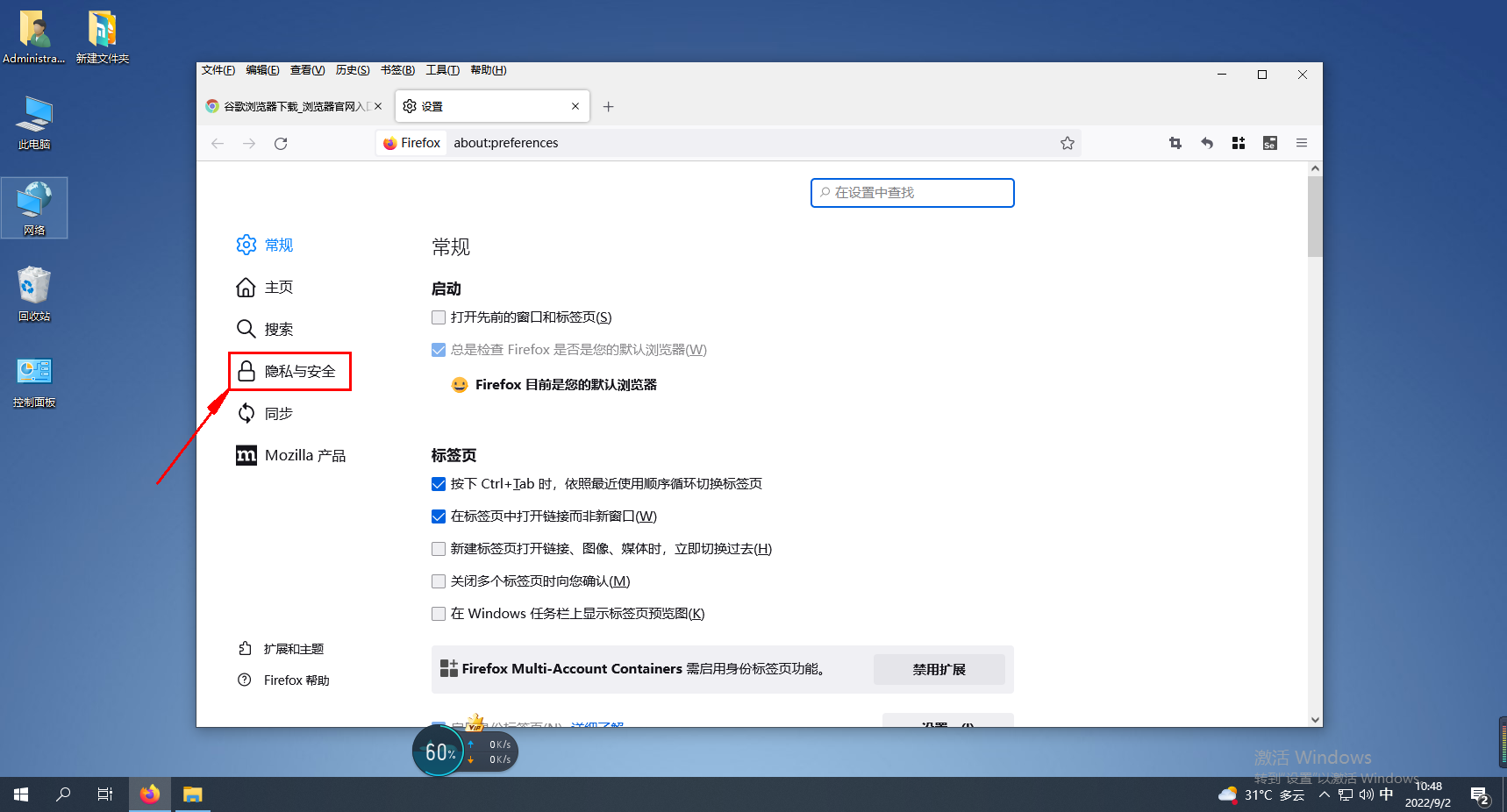The width and height of the screenshot is (1507, 812).
Task: Open a new tab with plus button
Action: [x=609, y=106]
